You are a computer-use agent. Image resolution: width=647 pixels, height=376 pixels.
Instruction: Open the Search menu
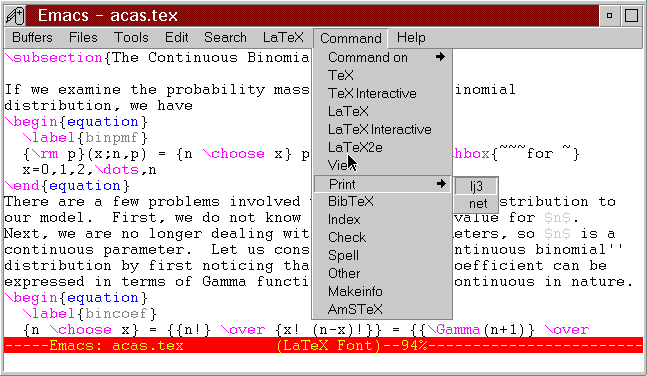click(x=225, y=38)
